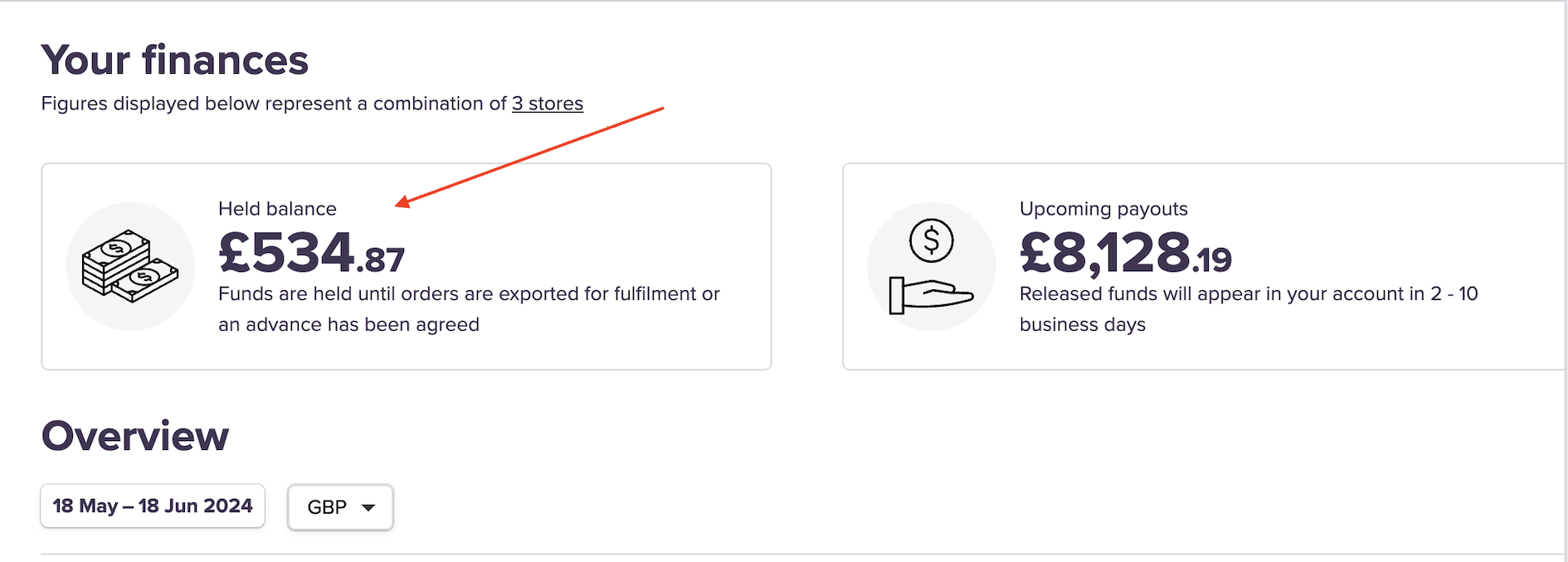Click the "Released funds will appear" description
This screenshot has height=562, width=1568.
coord(1248,294)
